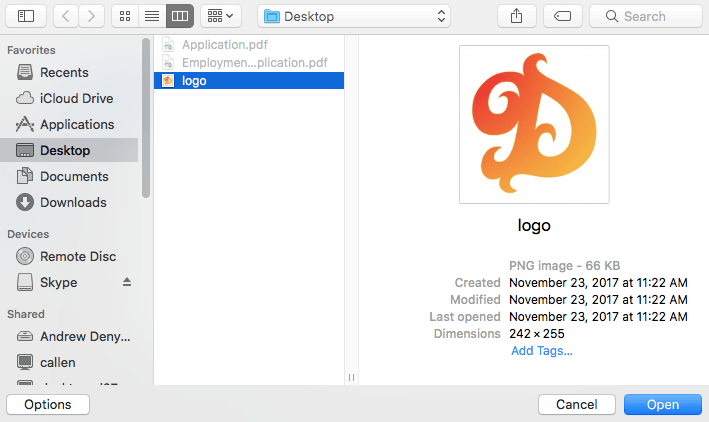The width and height of the screenshot is (709, 422).
Task: Click the callen computer icon
Action: (25, 362)
